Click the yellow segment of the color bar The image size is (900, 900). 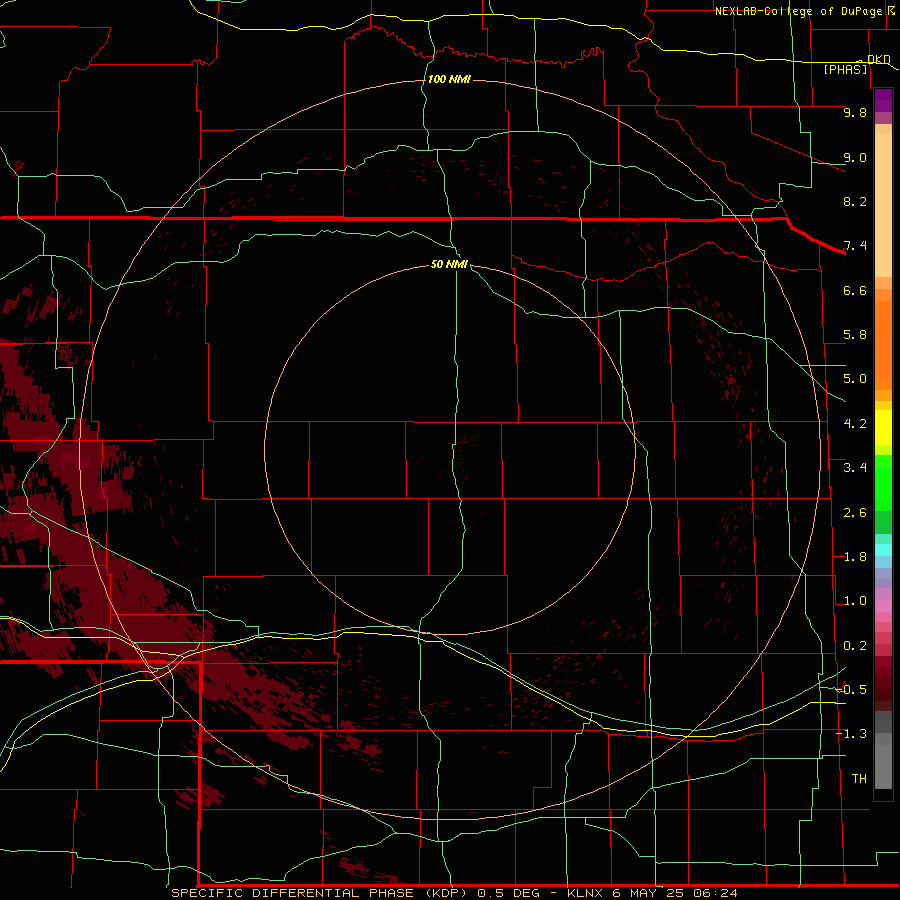point(883,428)
